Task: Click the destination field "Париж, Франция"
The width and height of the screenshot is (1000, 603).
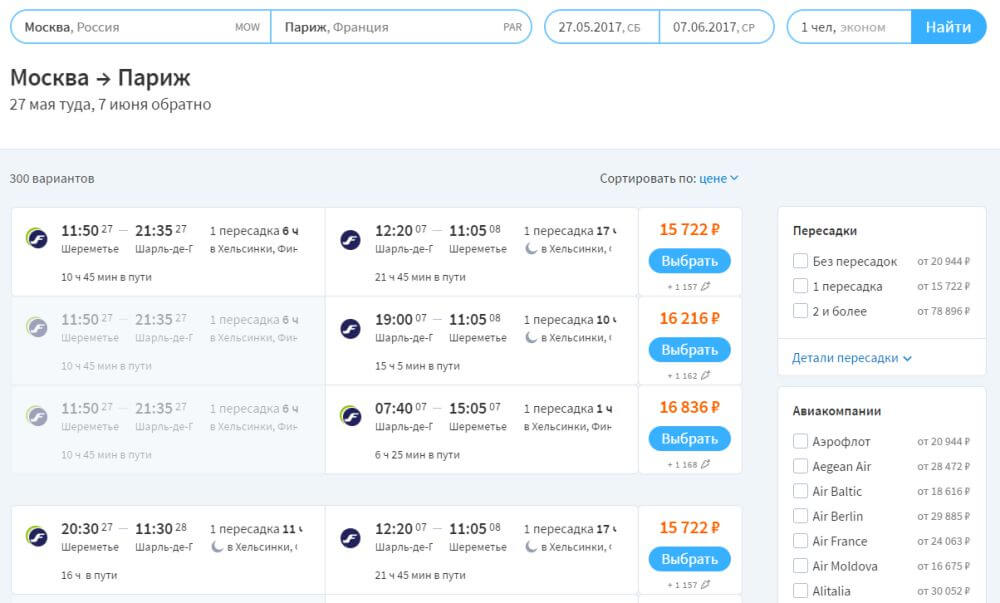Action: click(x=401, y=27)
